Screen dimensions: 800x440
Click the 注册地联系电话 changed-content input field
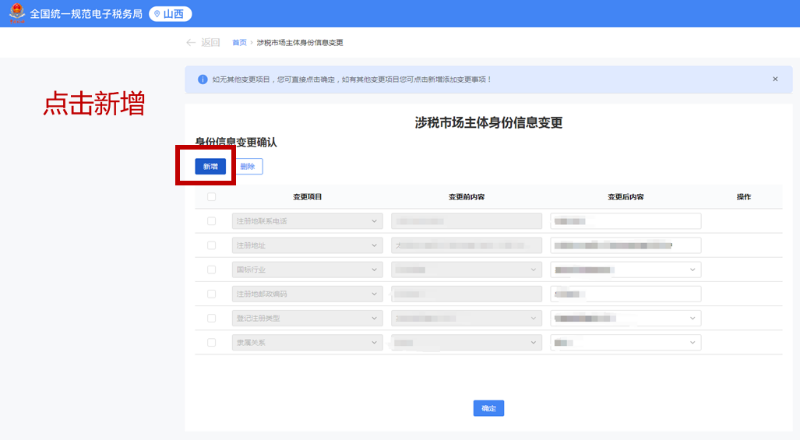625,221
